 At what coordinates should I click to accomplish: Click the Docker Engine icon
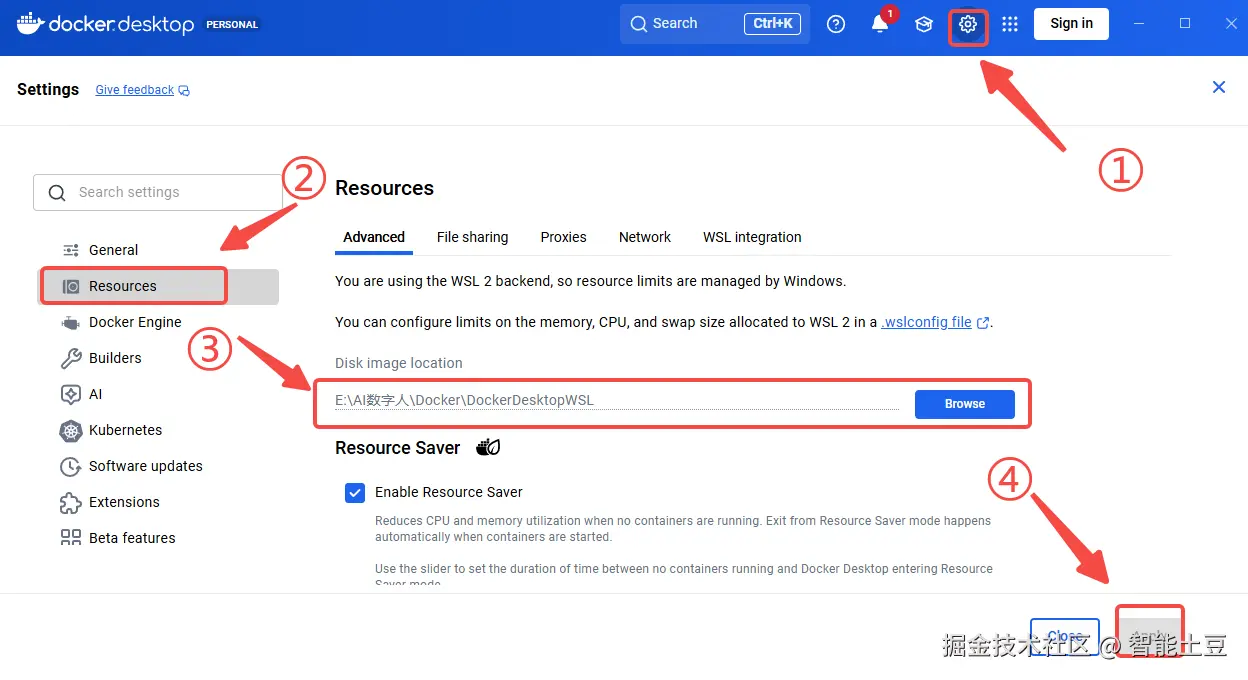coord(71,322)
